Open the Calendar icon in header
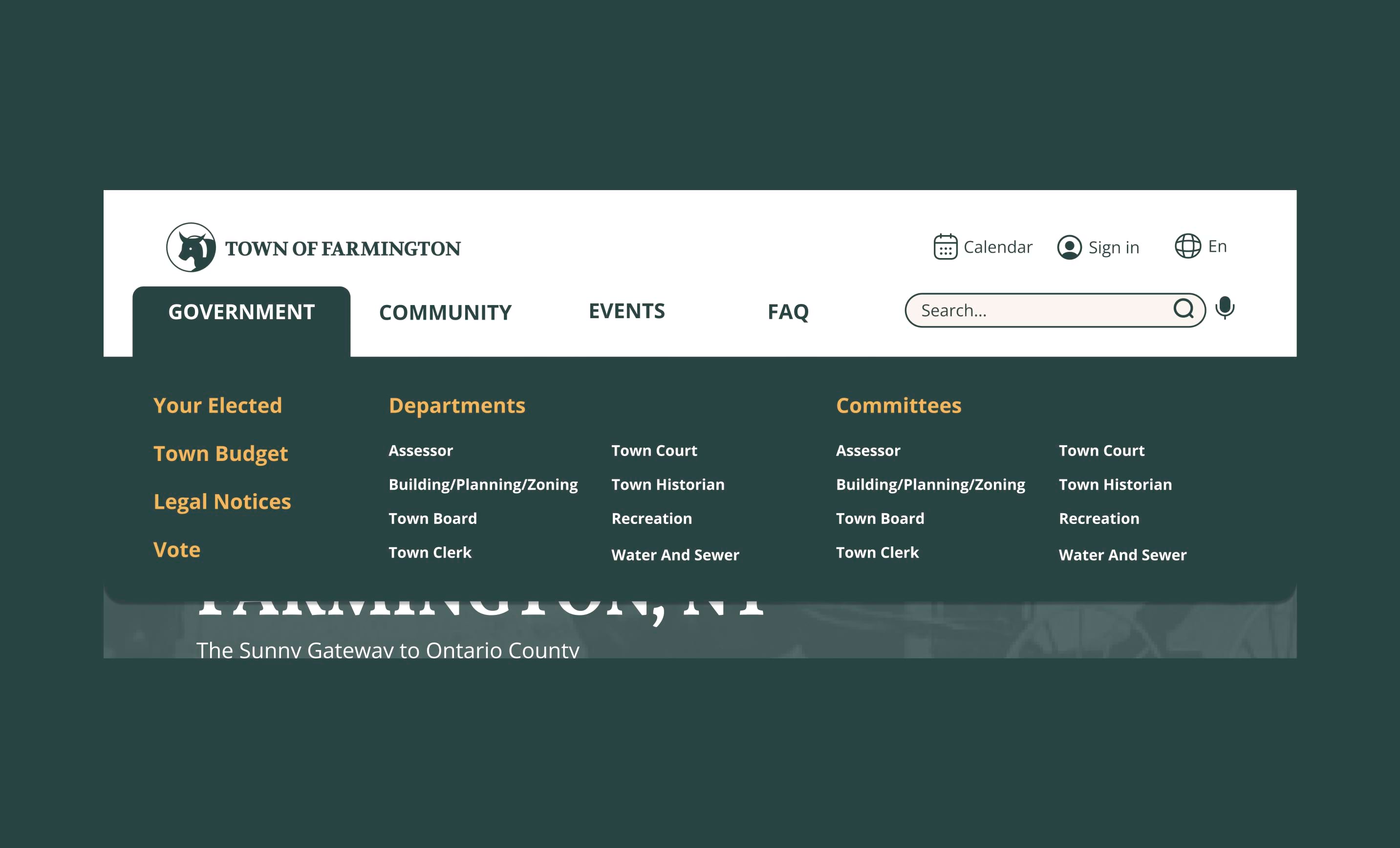Image resolution: width=1400 pixels, height=848 pixels. coord(946,247)
